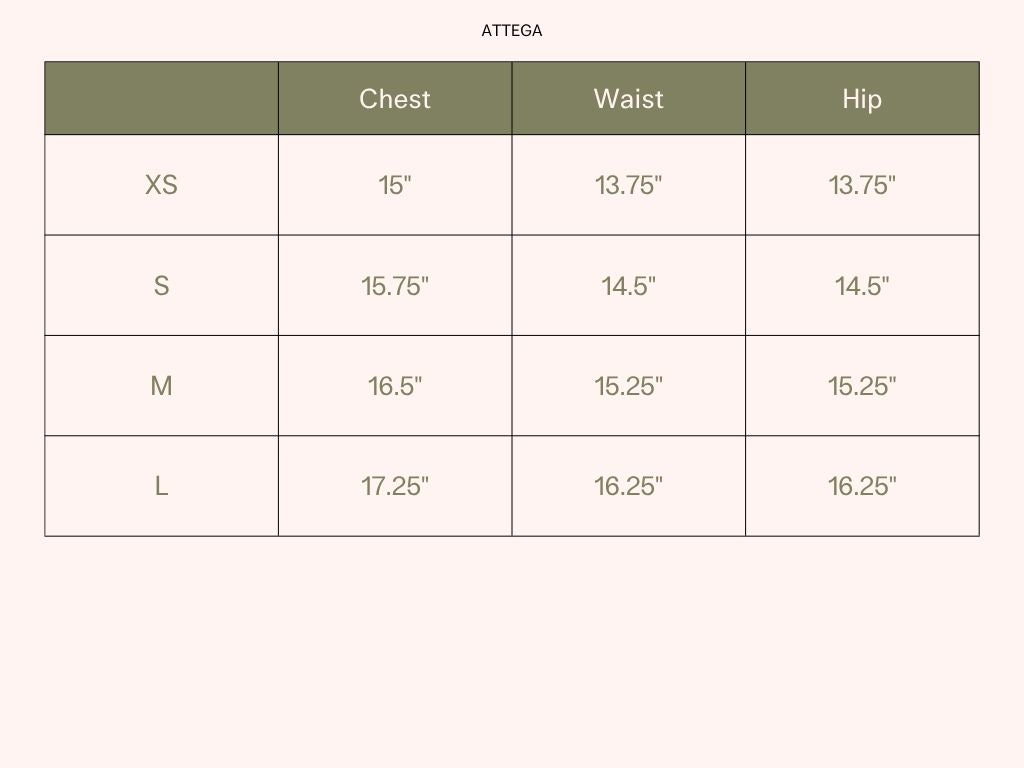1024x768 pixels.
Task: Select the Chest column header
Action: (x=394, y=99)
